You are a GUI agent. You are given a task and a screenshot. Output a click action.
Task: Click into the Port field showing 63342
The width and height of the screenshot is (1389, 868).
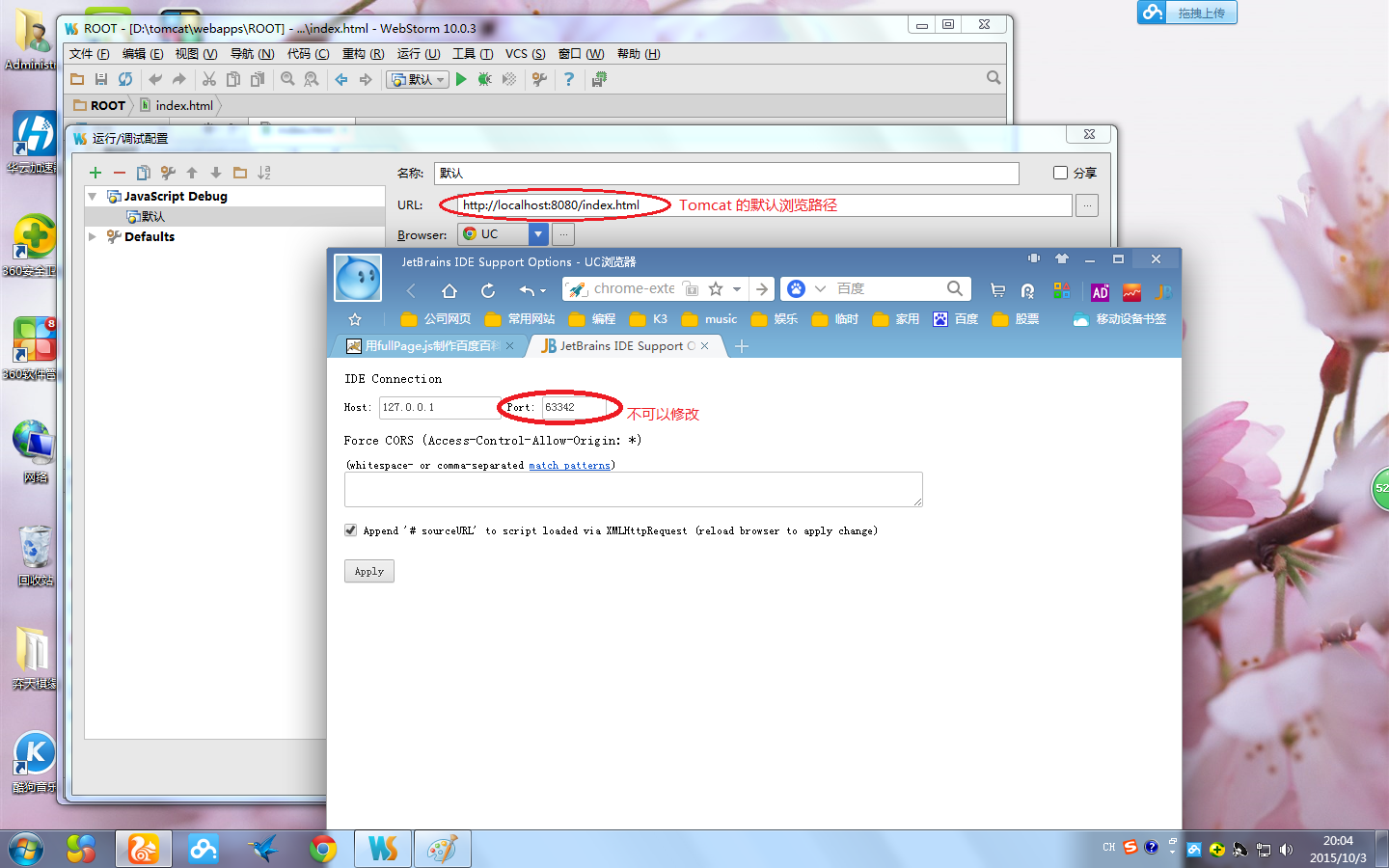click(x=574, y=407)
